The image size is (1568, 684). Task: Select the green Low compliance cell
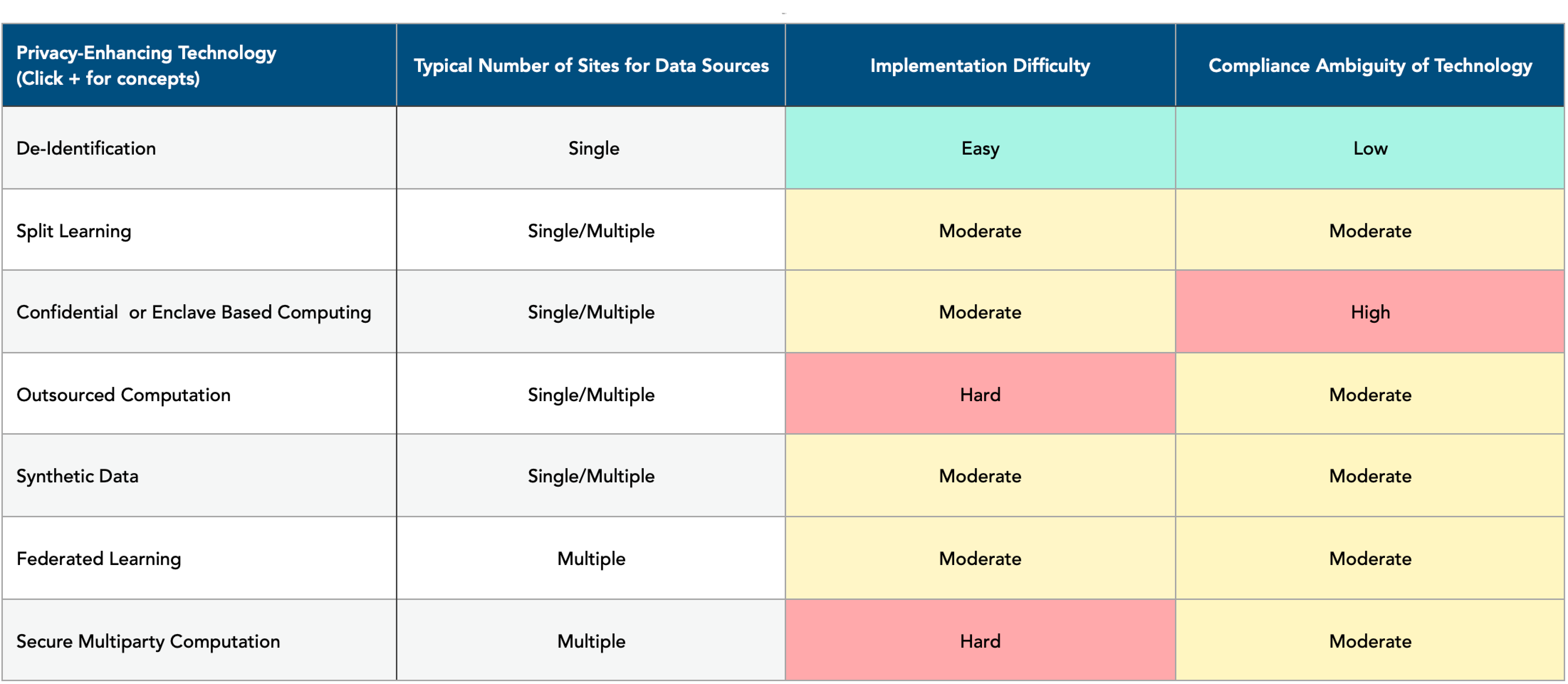(x=1370, y=148)
